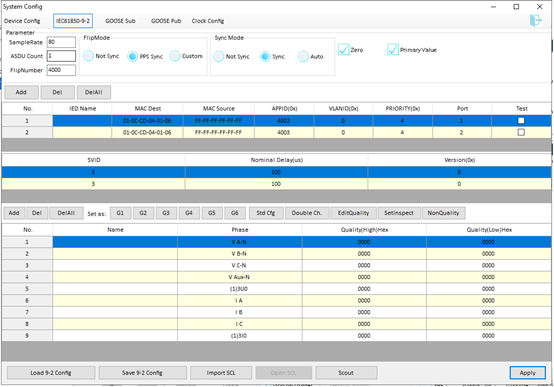Open the GOOSE Pub tab
554x387 pixels.
click(166, 21)
